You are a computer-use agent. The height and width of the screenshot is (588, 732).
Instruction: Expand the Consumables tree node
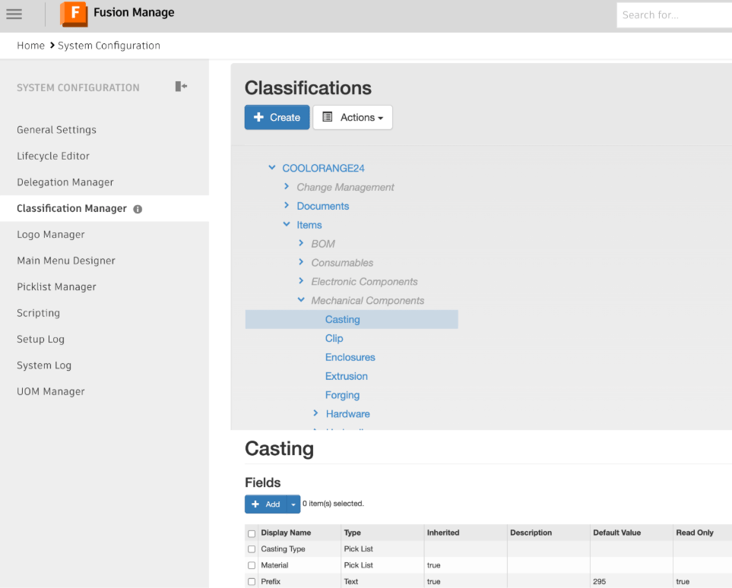(x=301, y=262)
